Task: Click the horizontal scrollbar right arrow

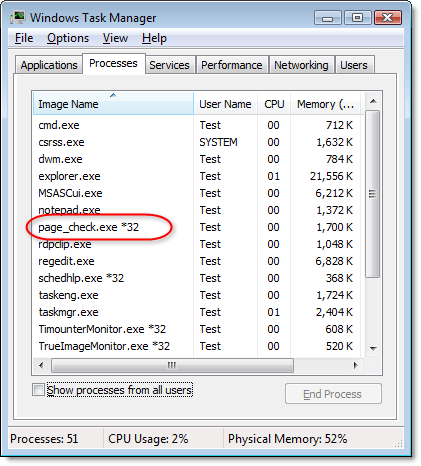Action: point(356,365)
